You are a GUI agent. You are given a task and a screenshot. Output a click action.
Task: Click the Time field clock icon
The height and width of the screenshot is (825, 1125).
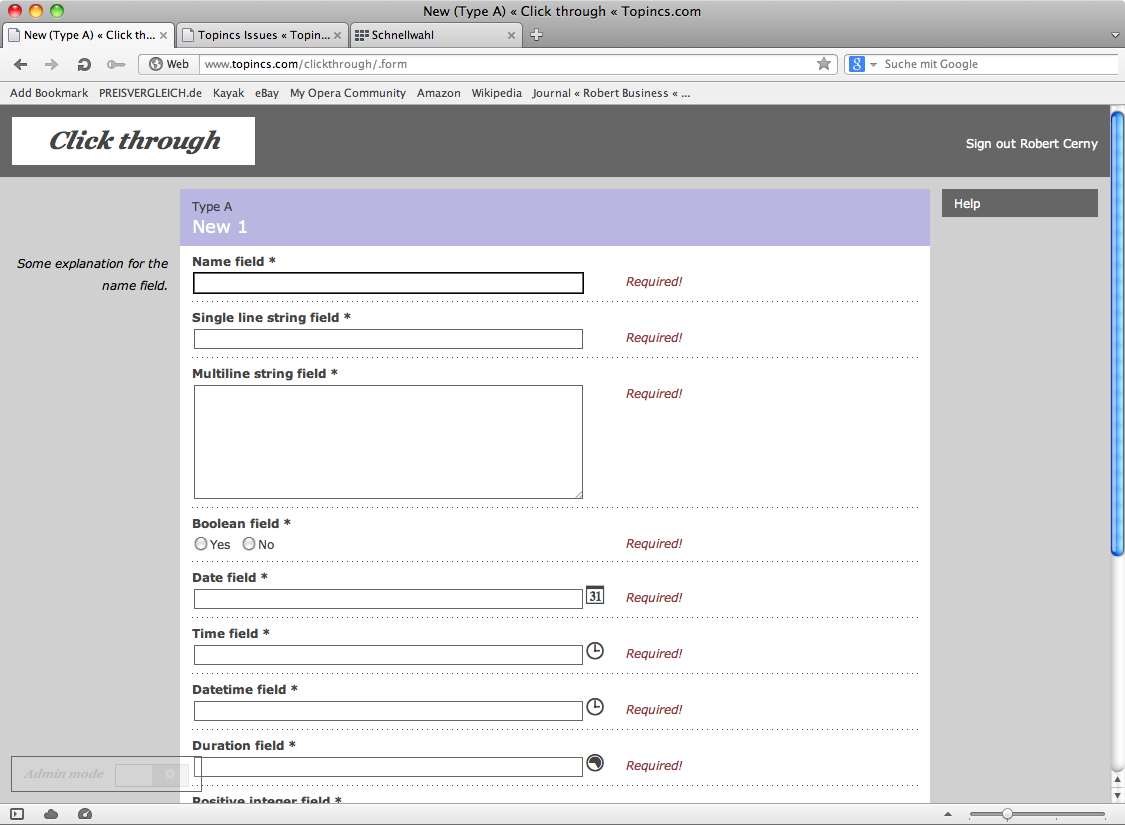point(595,651)
